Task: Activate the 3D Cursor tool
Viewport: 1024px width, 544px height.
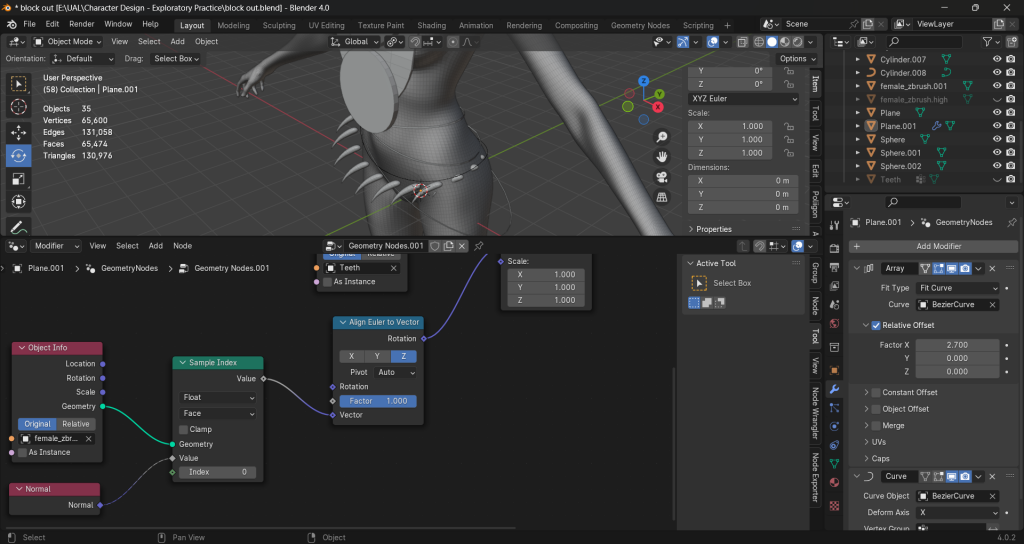Action: click(18, 107)
